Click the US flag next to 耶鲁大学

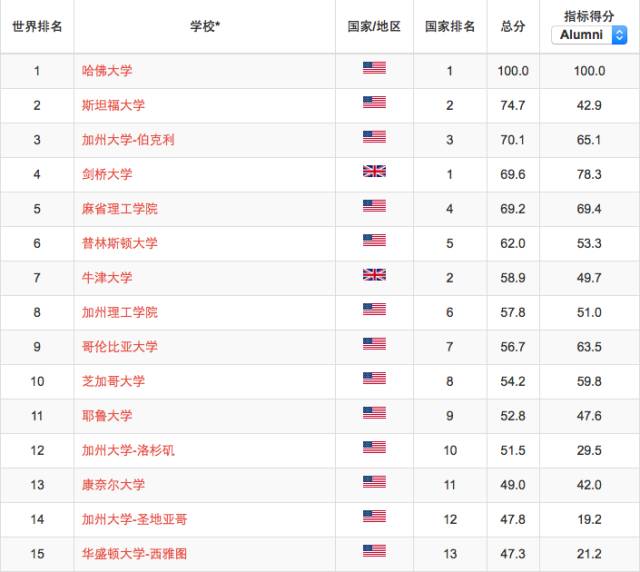pyautogui.click(x=374, y=413)
